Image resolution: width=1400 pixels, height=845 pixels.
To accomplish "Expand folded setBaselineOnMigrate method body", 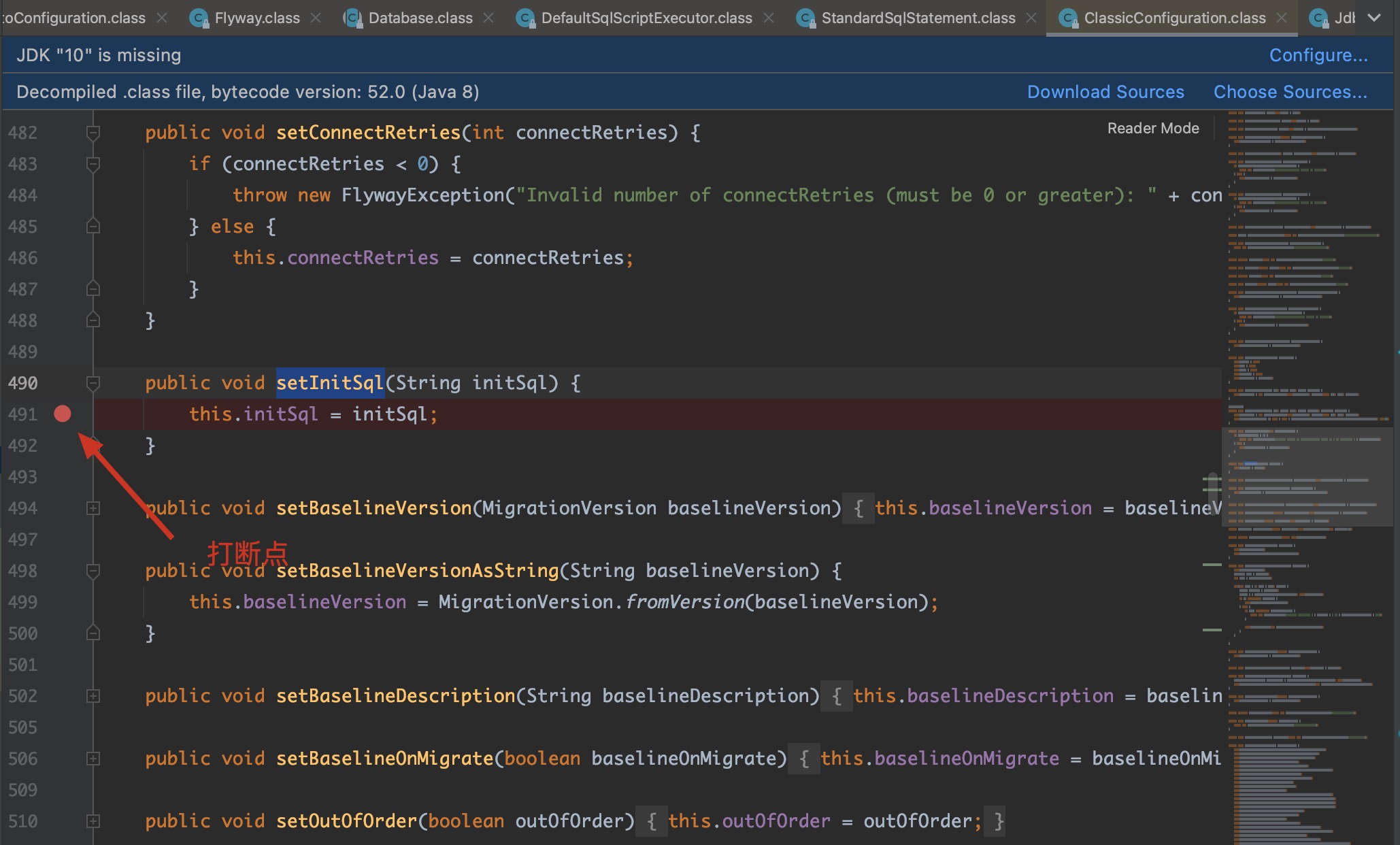I will pos(93,759).
